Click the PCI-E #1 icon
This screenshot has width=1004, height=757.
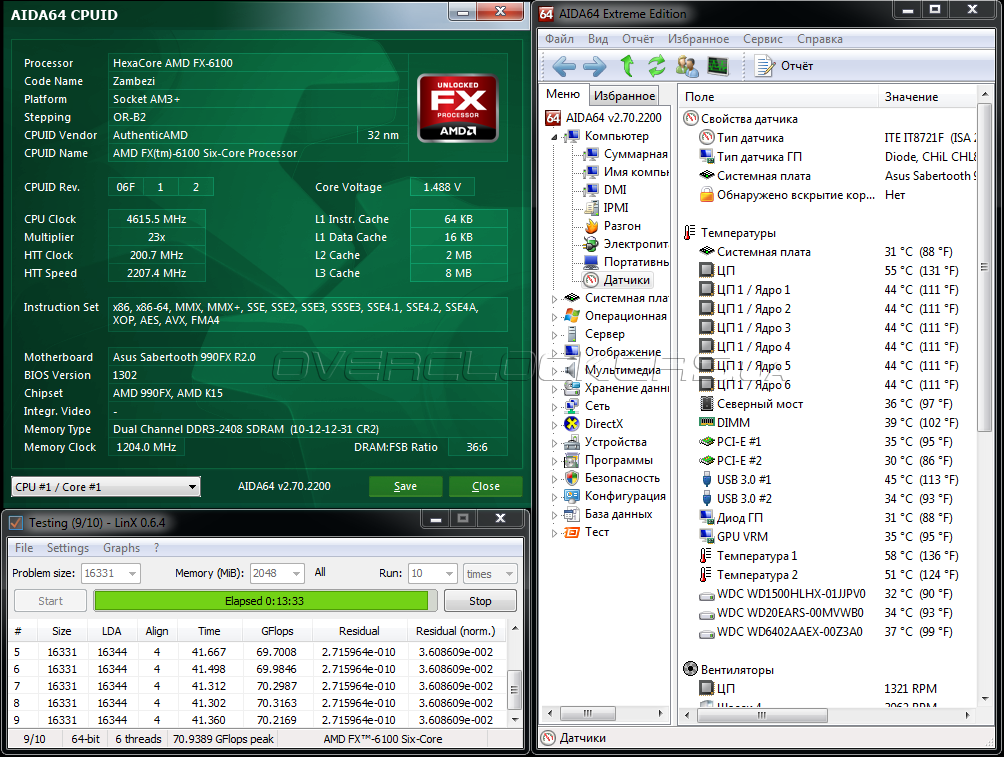click(x=707, y=442)
